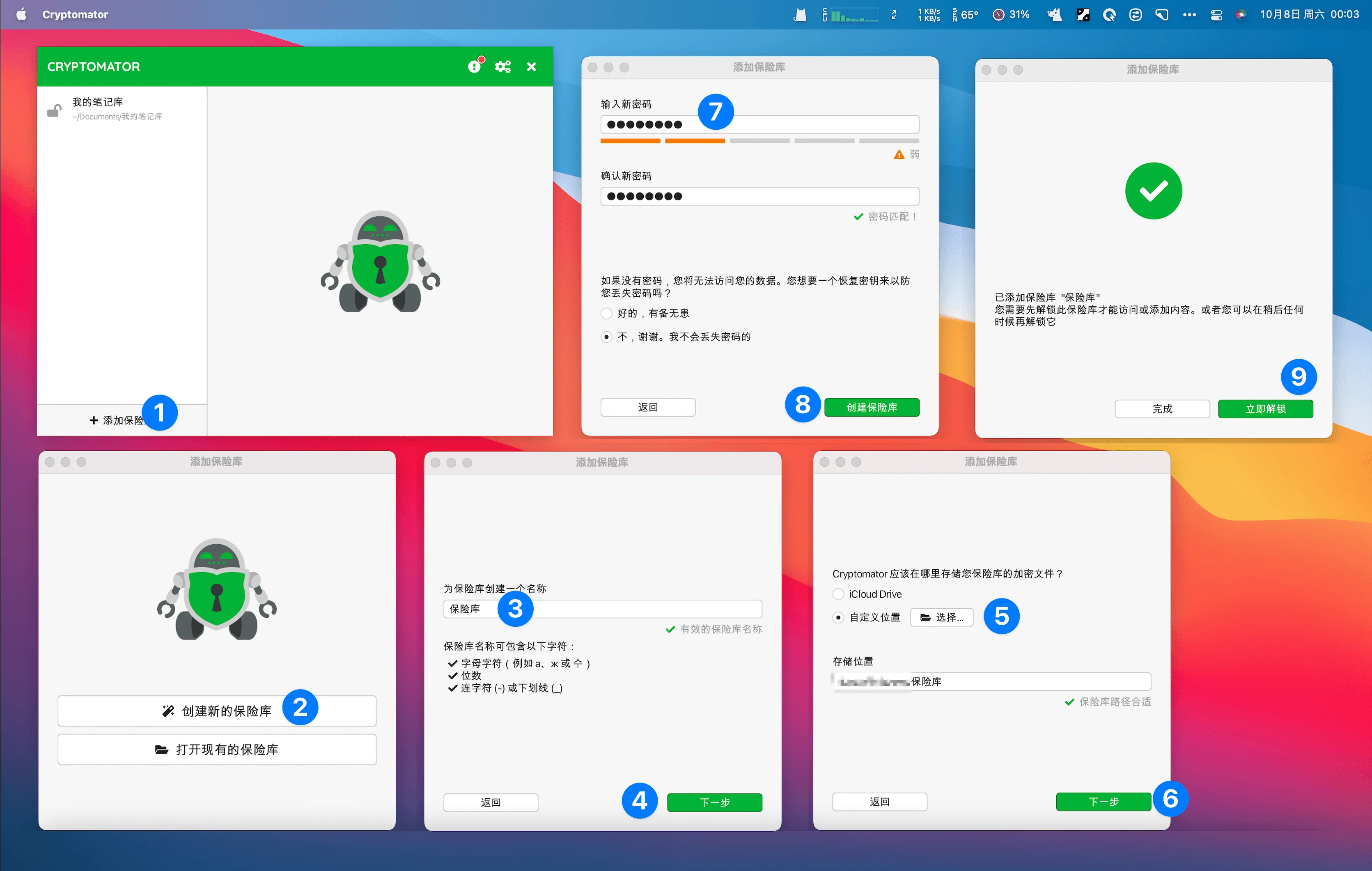Click the diagonal arrows icon in the menu bar

[x=894, y=14]
